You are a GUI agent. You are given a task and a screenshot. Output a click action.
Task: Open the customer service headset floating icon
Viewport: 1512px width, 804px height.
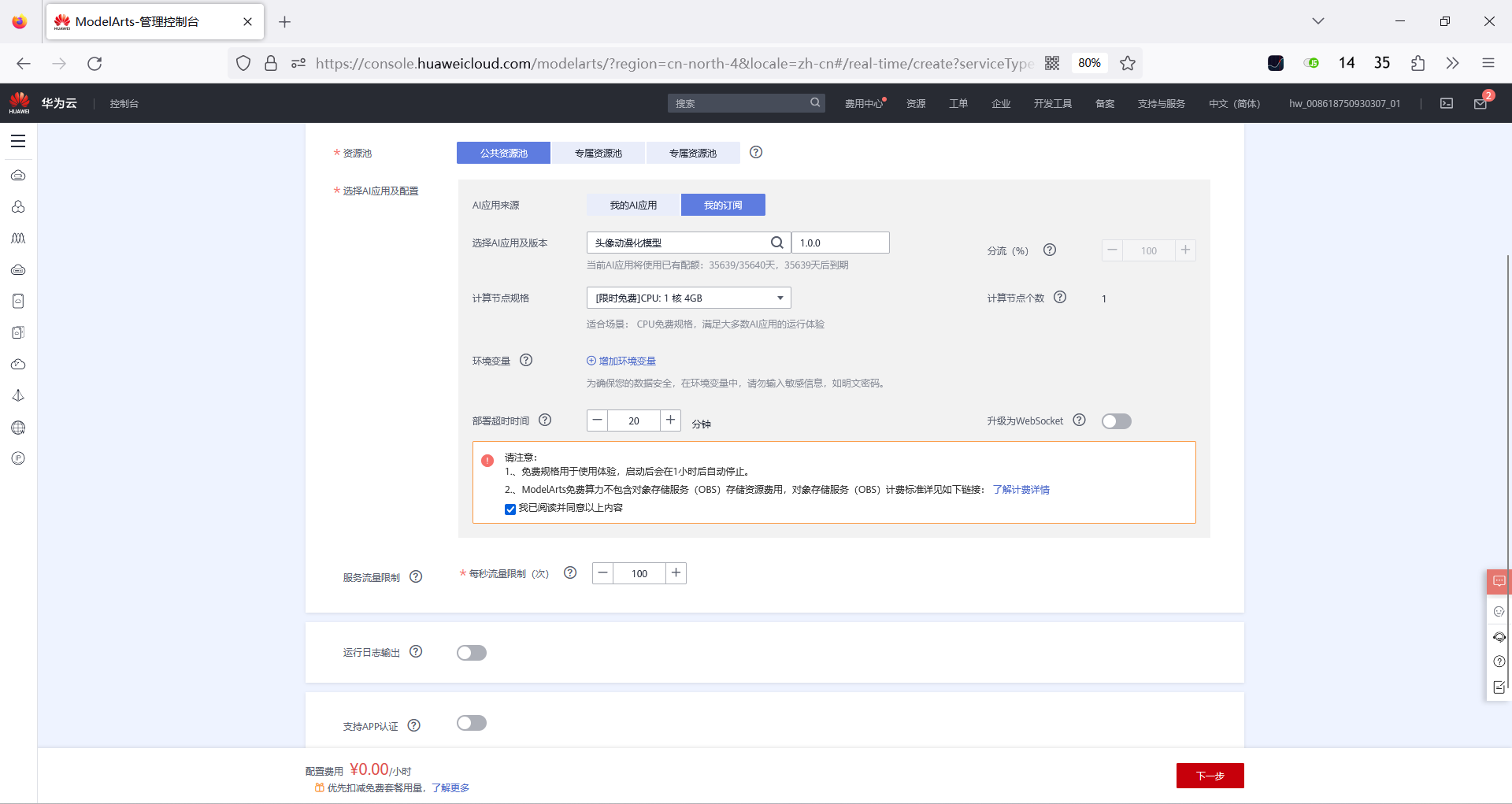pyautogui.click(x=1499, y=636)
